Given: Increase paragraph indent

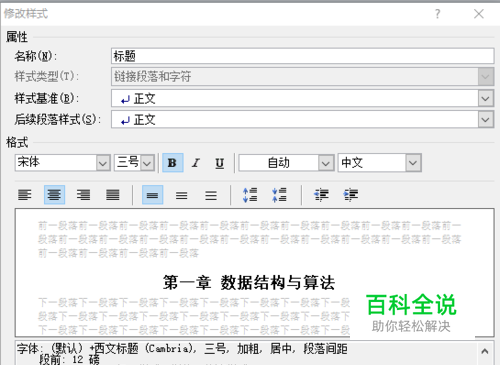Looking at the screenshot, I should (351, 195).
